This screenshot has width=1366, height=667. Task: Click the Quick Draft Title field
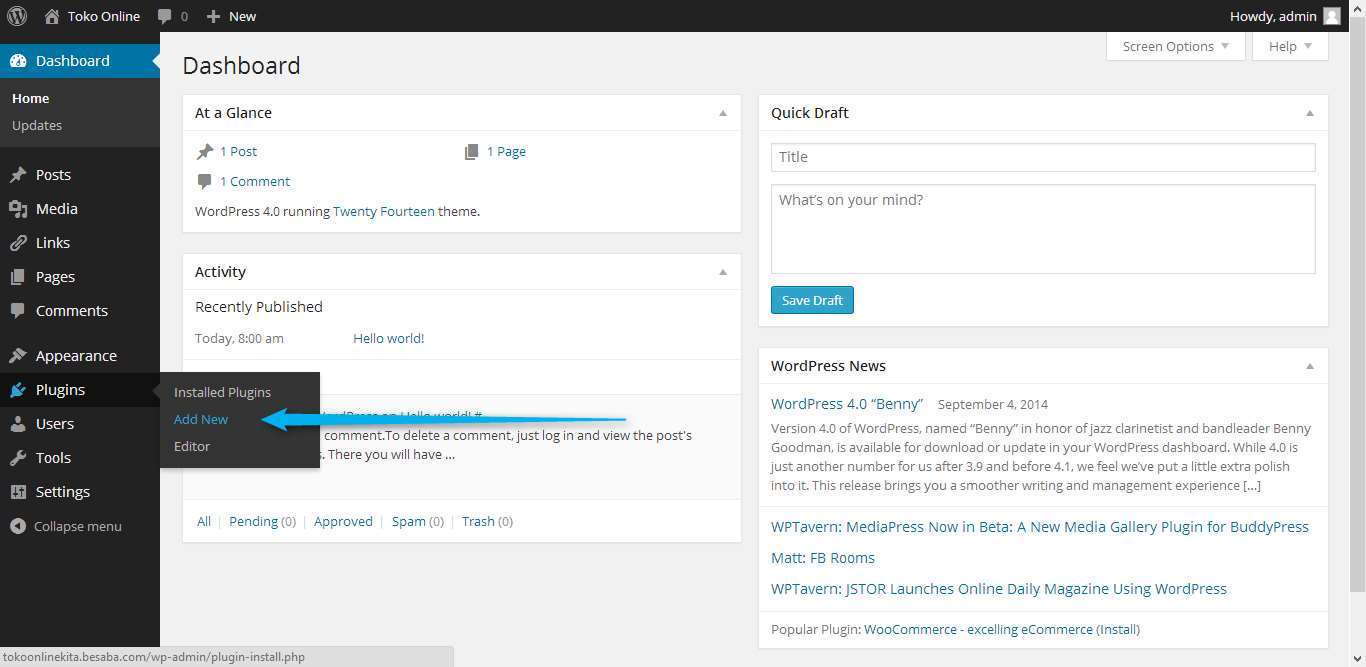click(x=1043, y=157)
